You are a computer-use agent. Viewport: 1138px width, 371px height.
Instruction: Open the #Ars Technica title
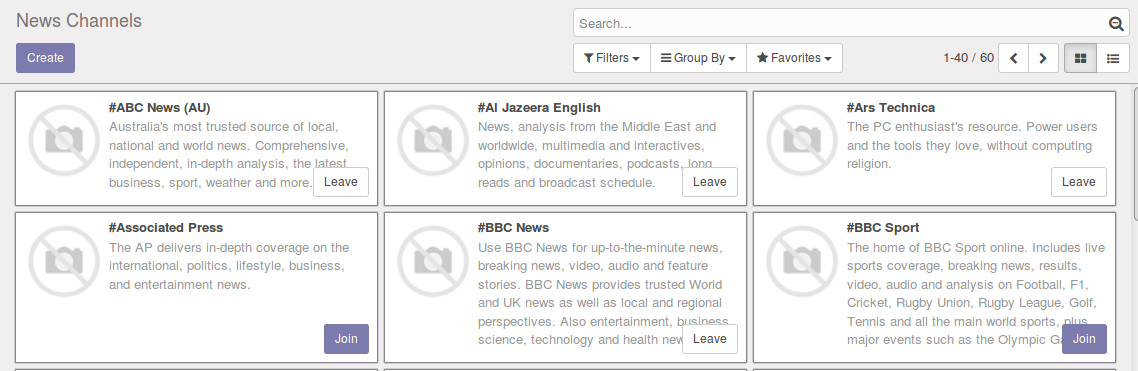click(891, 108)
